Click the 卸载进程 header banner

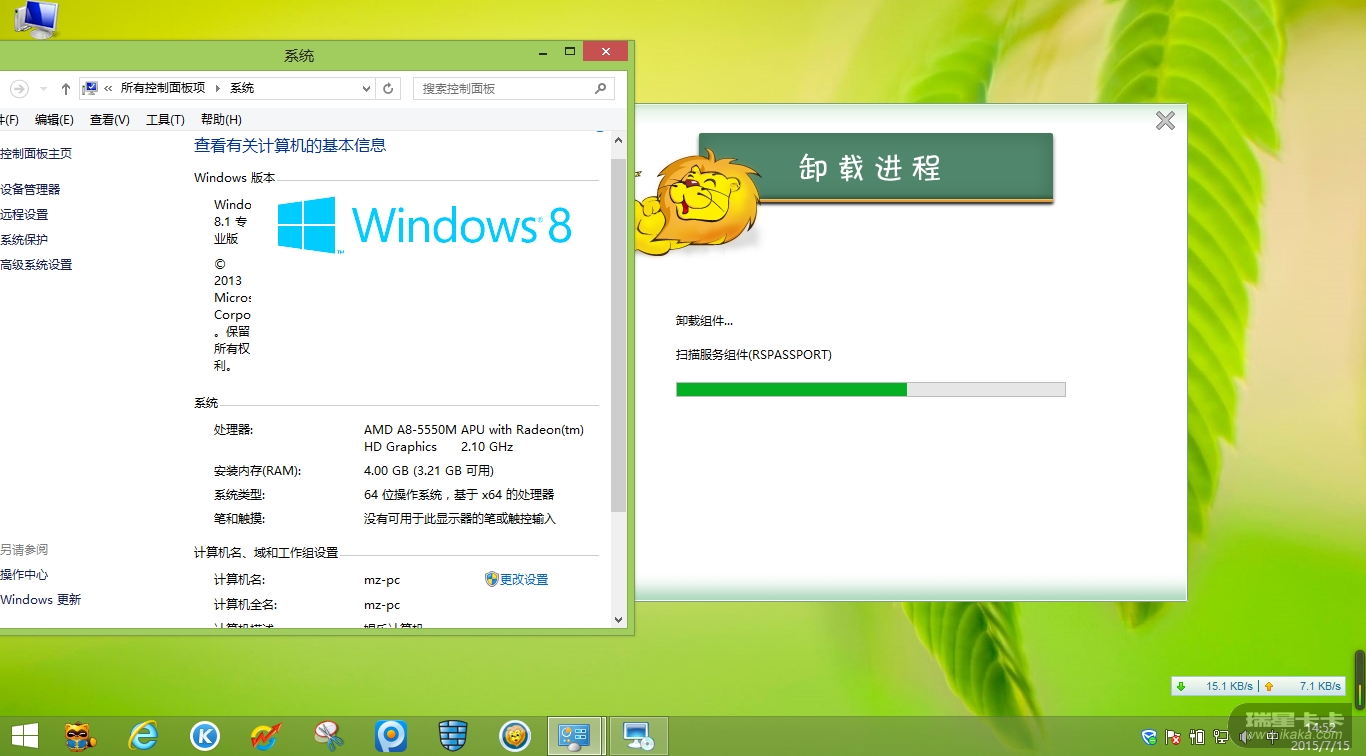click(x=876, y=167)
